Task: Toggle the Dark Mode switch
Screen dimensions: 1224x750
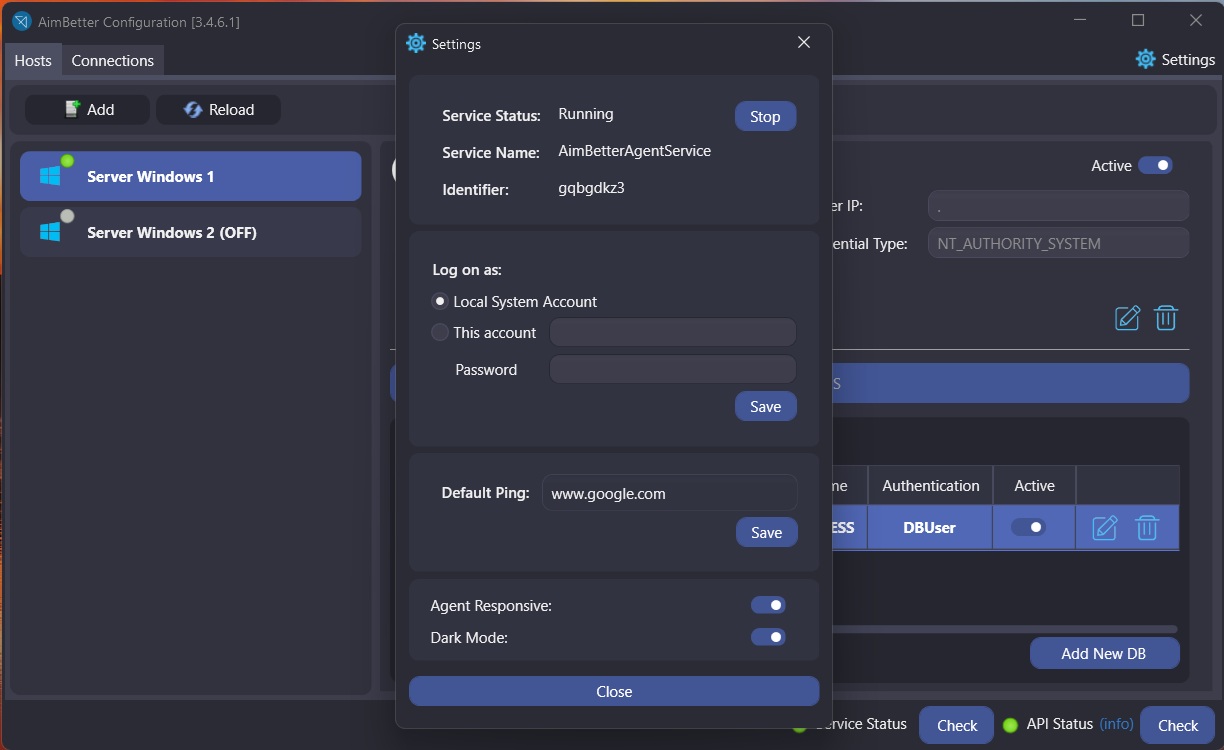Action: [x=768, y=637]
